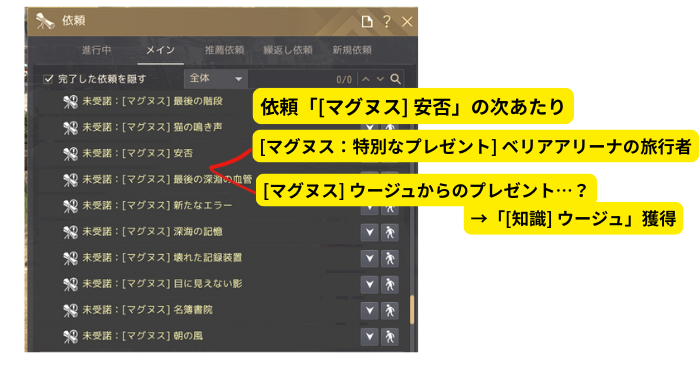Click navigate icon for 名簿書院 quest
The width and height of the screenshot is (700, 366).
tap(390, 311)
